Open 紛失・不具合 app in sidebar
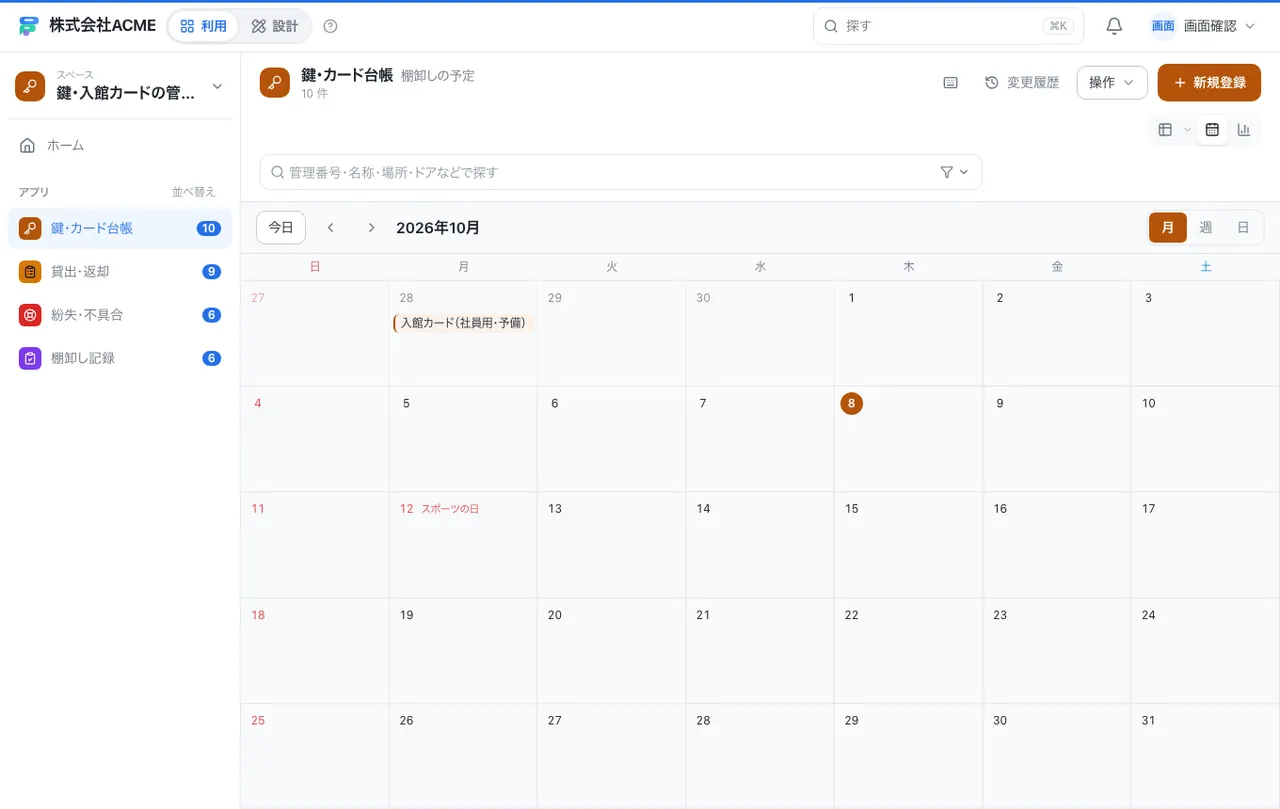1280x809 pixels. 120,315
